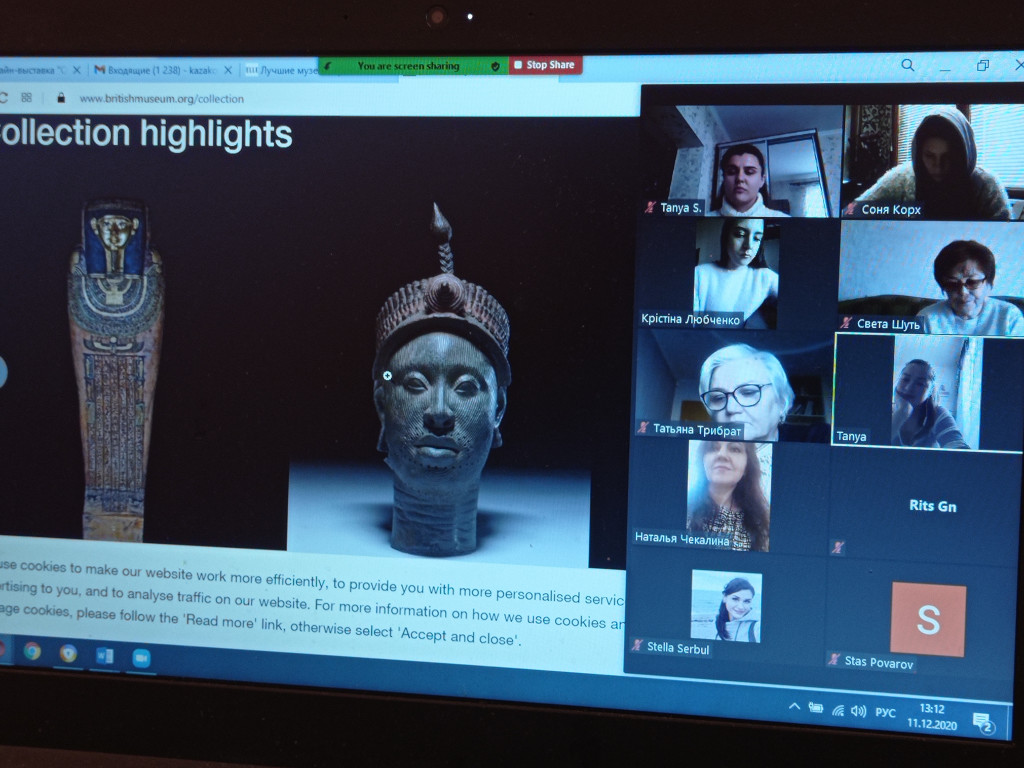
Task: Click the battery icon in the system tray
Action: [816, 707]
